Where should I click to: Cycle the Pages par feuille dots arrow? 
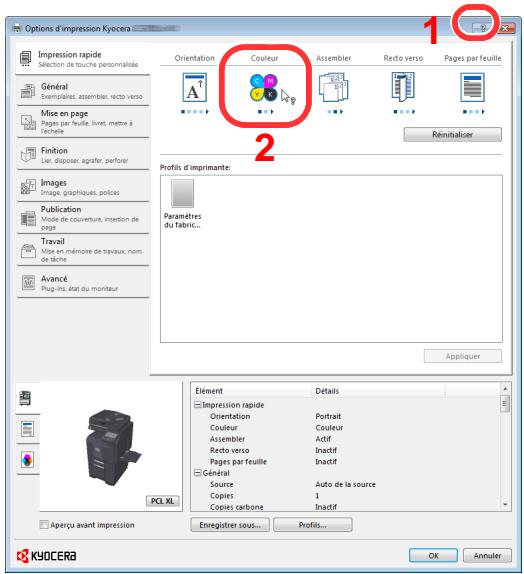(483, 111)
